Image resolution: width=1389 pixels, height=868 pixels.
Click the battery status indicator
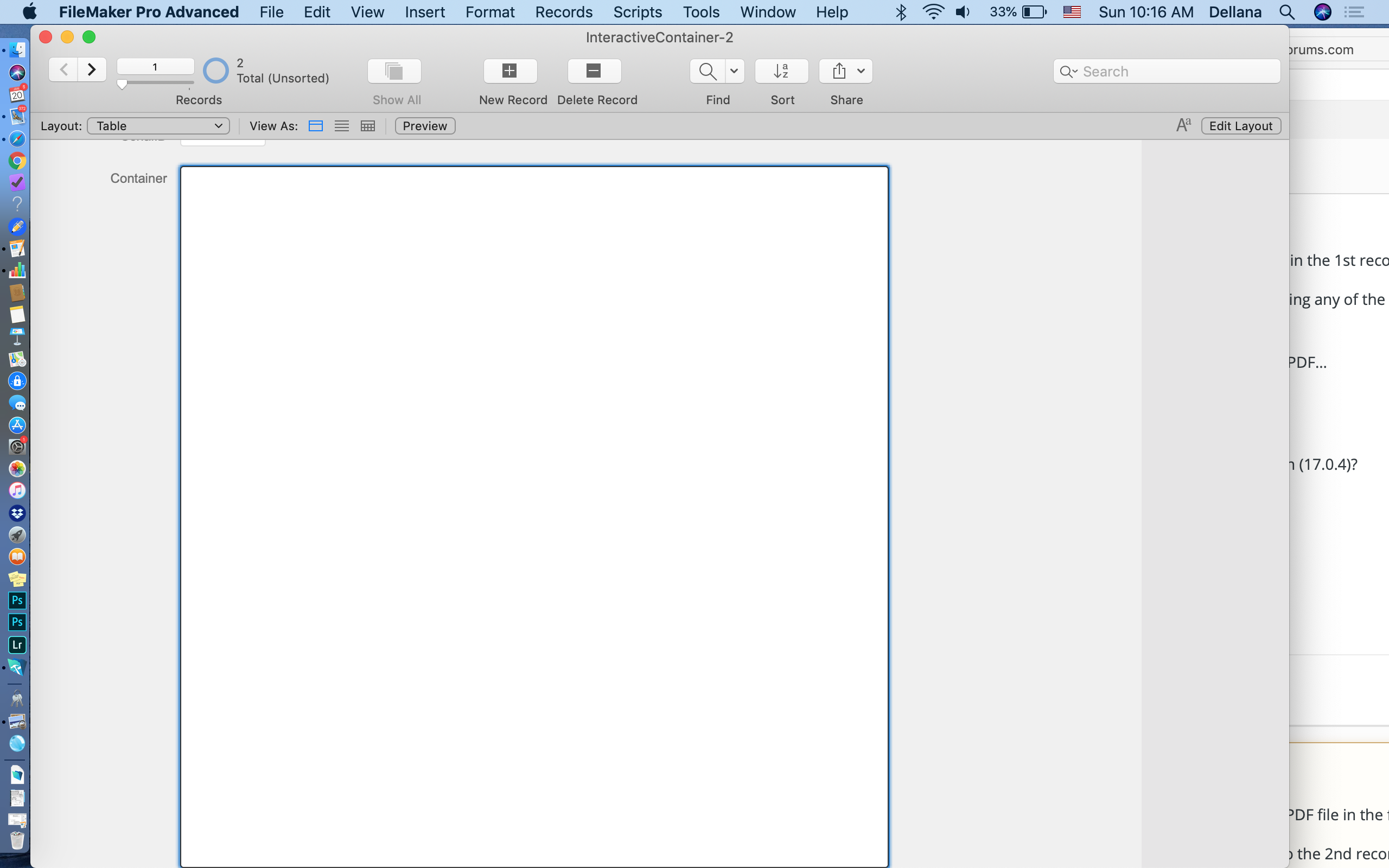tap(1018, 12)
